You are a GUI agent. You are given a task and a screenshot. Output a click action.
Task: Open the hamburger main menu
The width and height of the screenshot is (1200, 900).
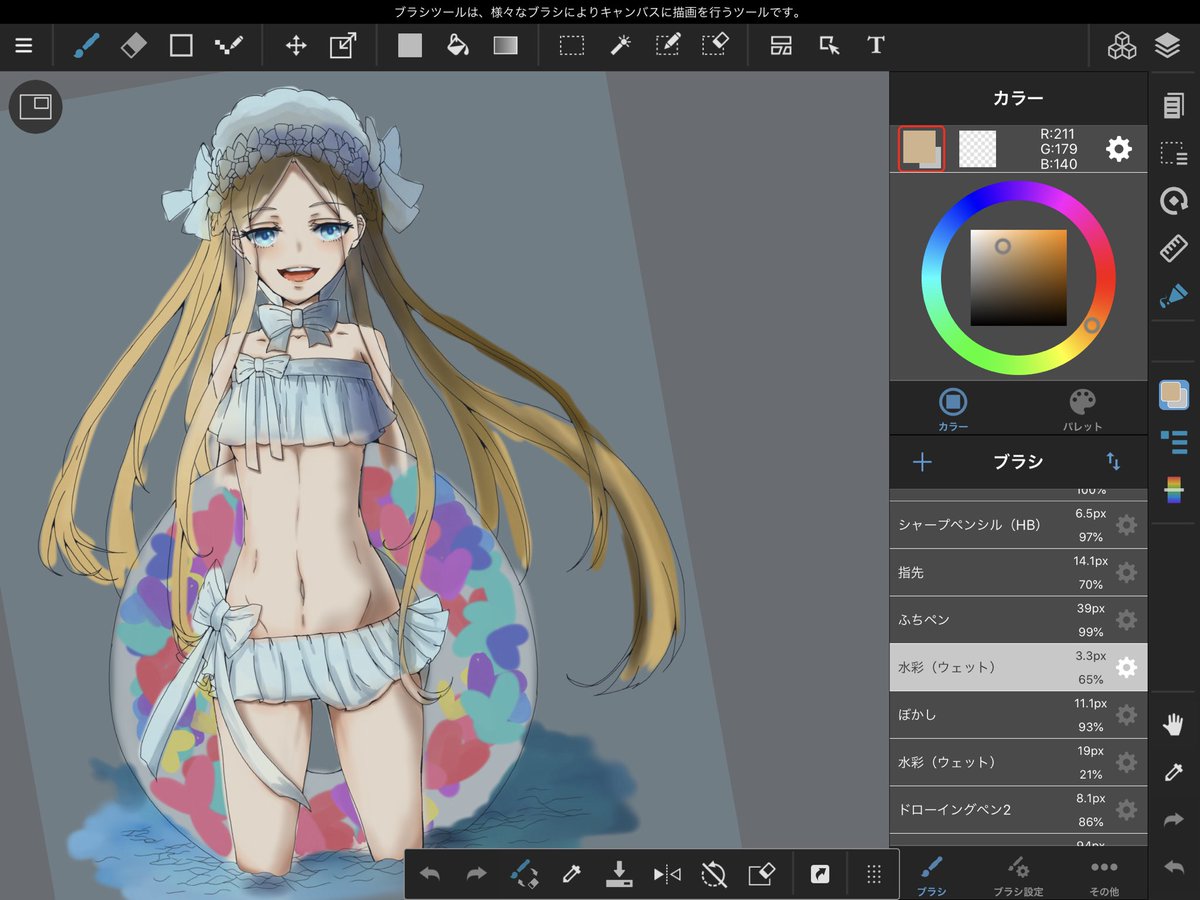(23, 46)
